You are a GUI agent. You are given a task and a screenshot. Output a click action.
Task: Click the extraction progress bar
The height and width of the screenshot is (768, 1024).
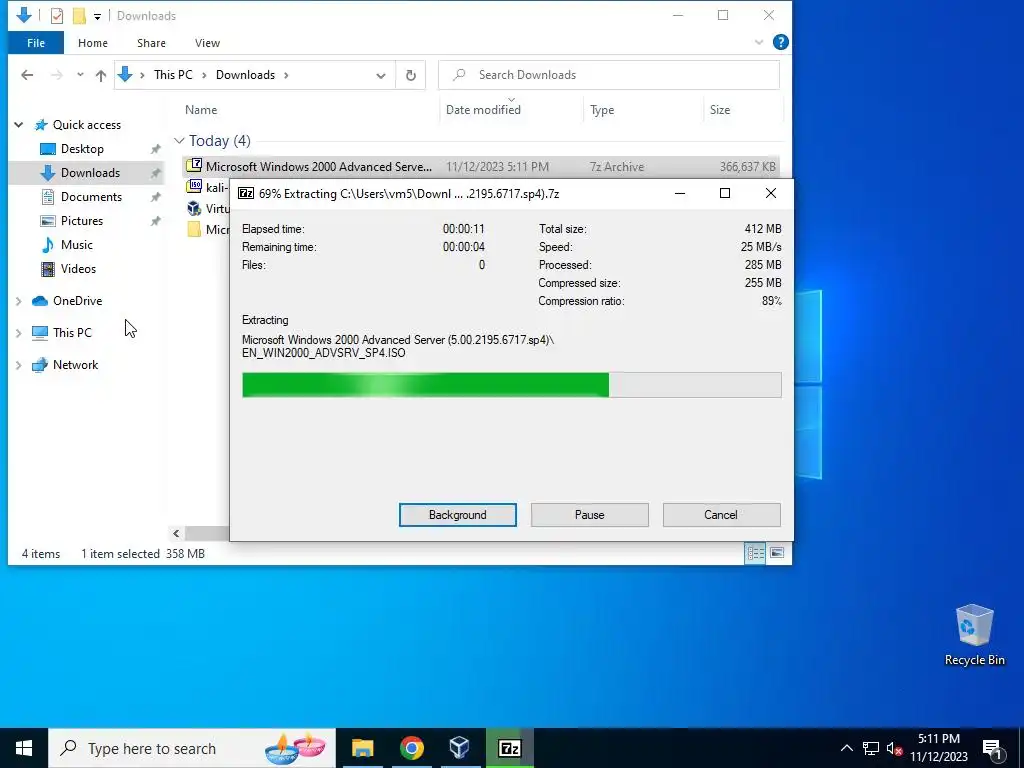point(511,385)
